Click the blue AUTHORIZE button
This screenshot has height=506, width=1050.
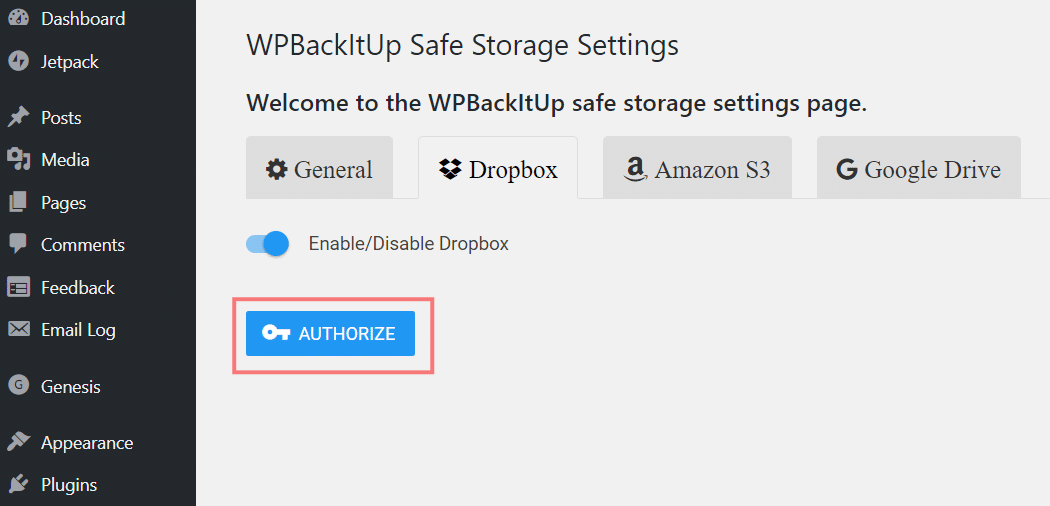(x=330, y=333)
